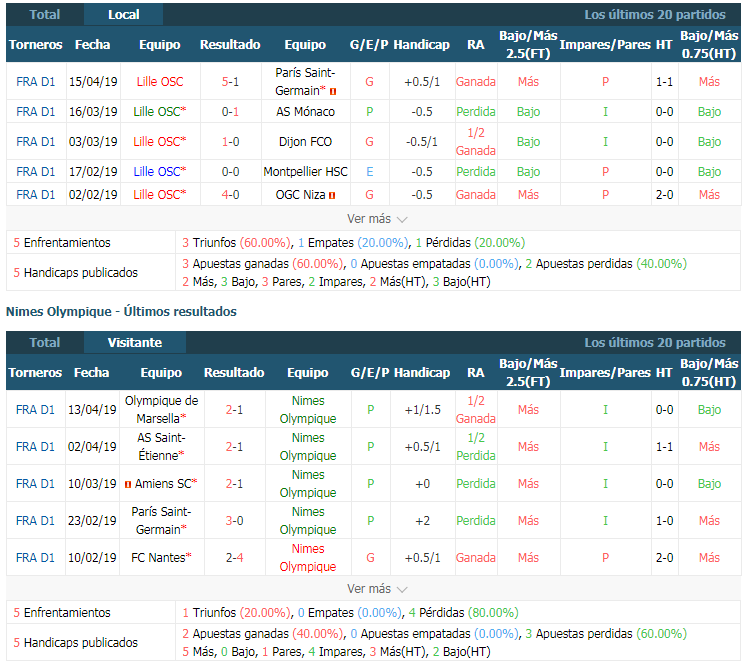Open FRA D1 league link for 10/03/19
This screenshot has width=749, height=661.
click(35, 484)
